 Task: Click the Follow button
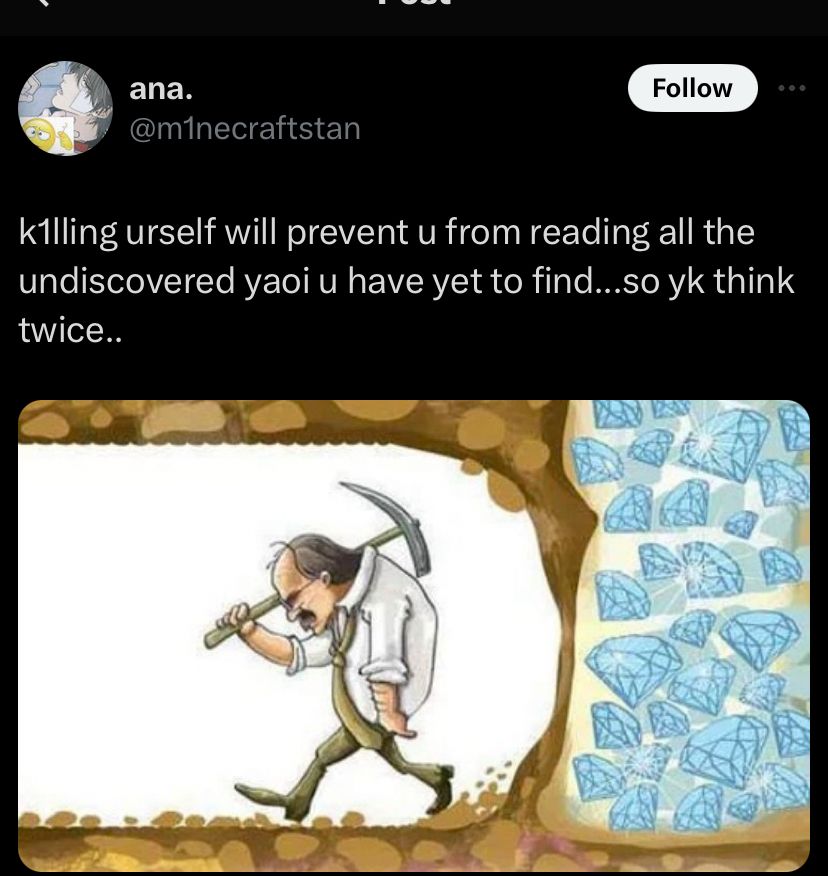coord(692,88)
